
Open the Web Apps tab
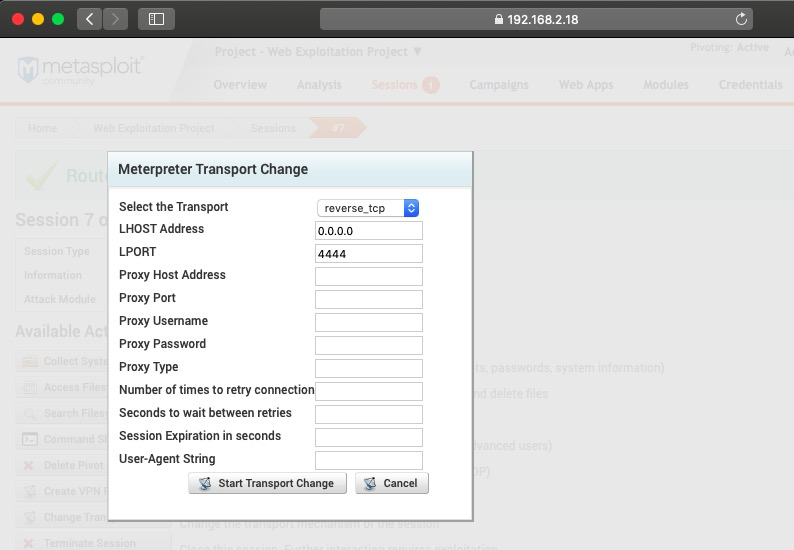click(x=586, y=85)
